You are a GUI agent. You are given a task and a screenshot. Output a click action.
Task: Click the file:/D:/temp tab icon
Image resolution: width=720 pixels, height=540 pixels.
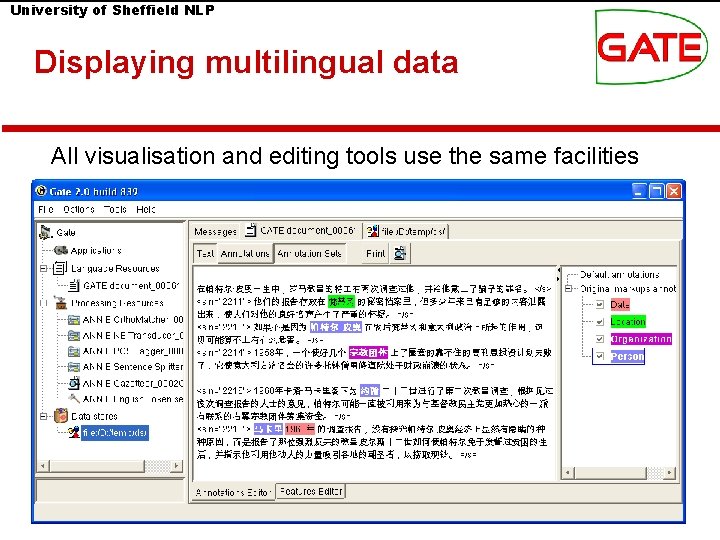[373, 231]
